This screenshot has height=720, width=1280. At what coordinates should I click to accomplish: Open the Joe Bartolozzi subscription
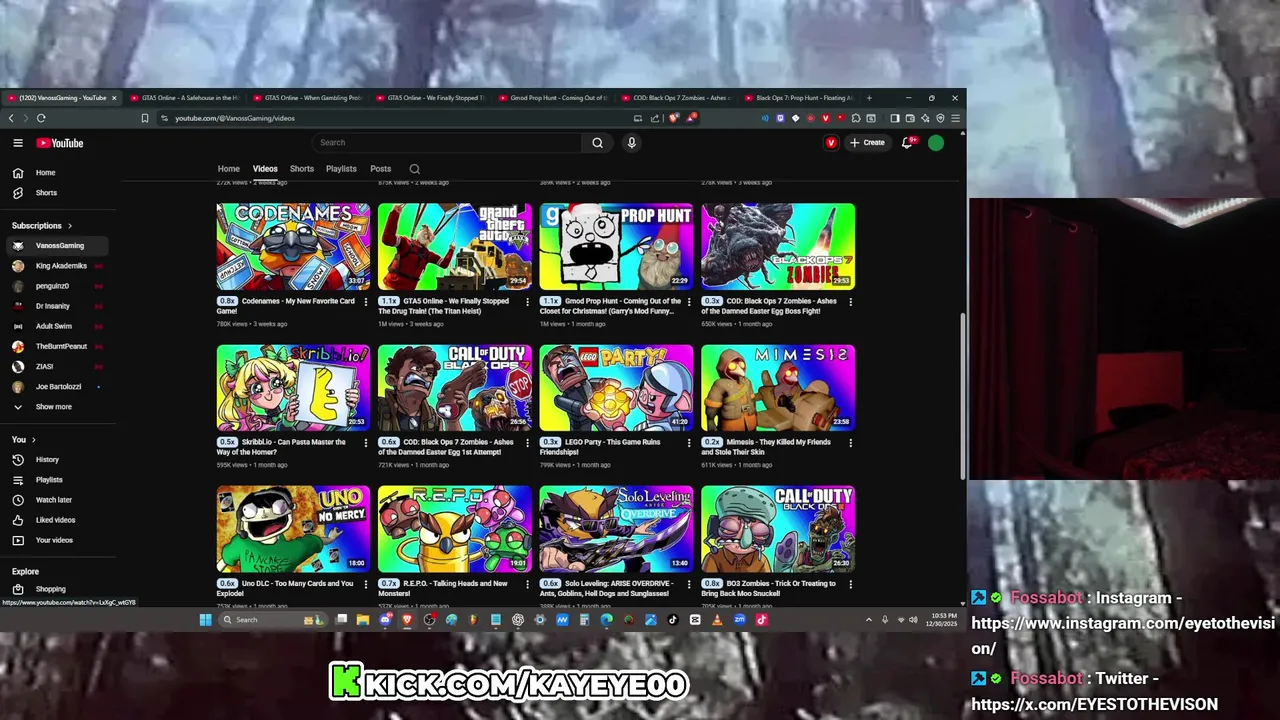click(59, 386)
